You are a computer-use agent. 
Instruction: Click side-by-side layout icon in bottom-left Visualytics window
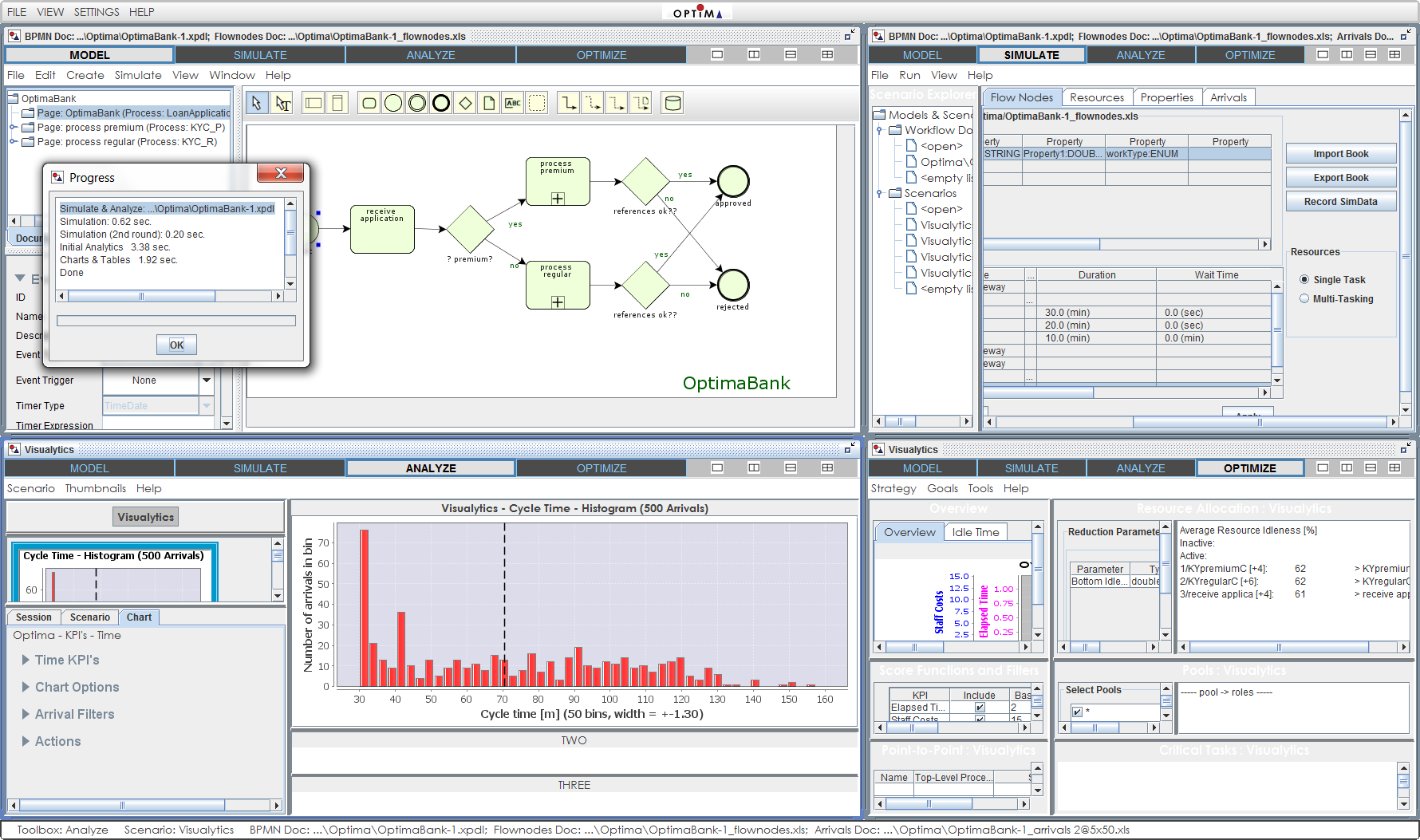tap(754, 468)
